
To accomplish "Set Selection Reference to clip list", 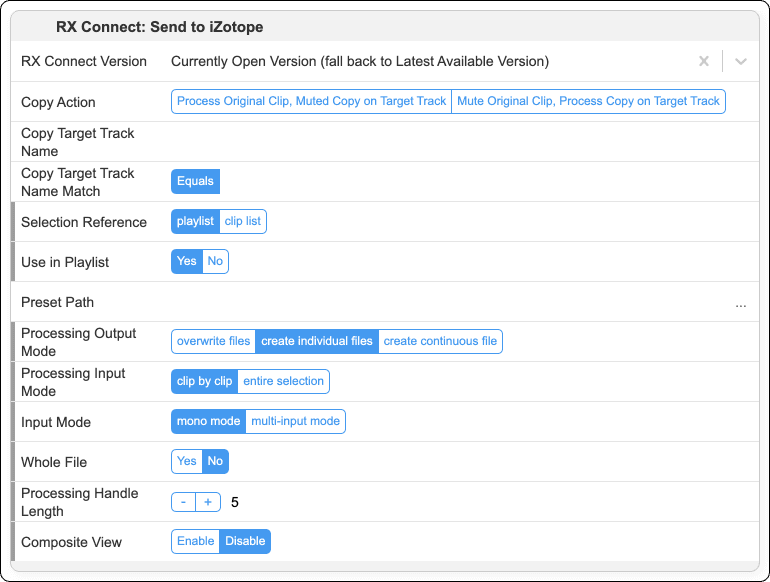I will (243, 222).
